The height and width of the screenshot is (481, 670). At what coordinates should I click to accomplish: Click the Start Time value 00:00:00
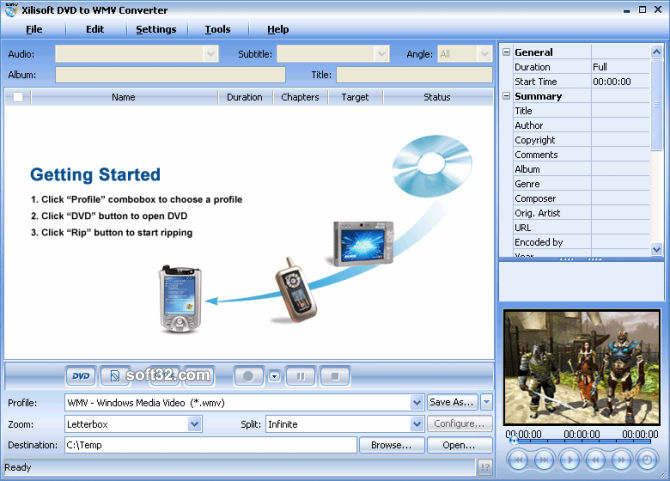point(612,81)
